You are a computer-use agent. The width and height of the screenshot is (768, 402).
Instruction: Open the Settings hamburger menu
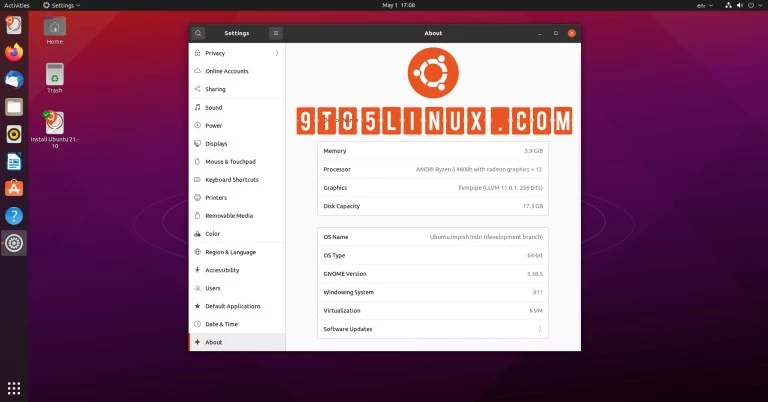click(276, 33)
